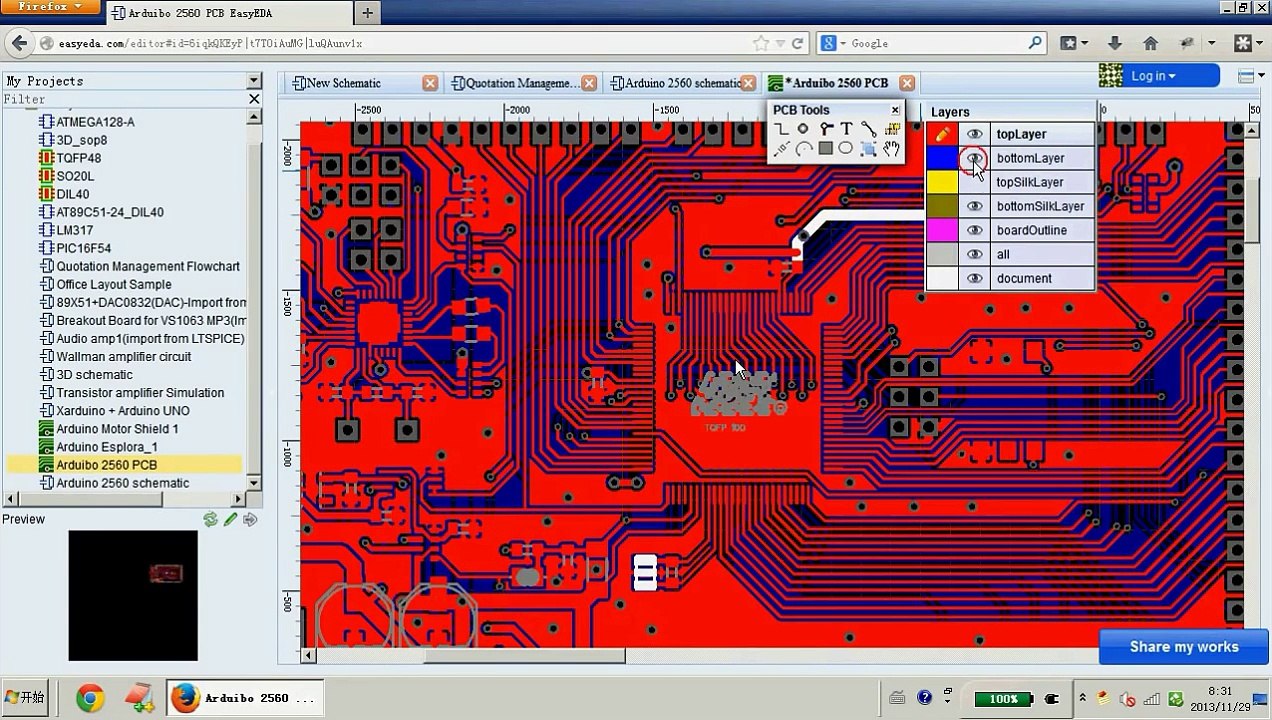Open the My Projects dropdown

254,81
